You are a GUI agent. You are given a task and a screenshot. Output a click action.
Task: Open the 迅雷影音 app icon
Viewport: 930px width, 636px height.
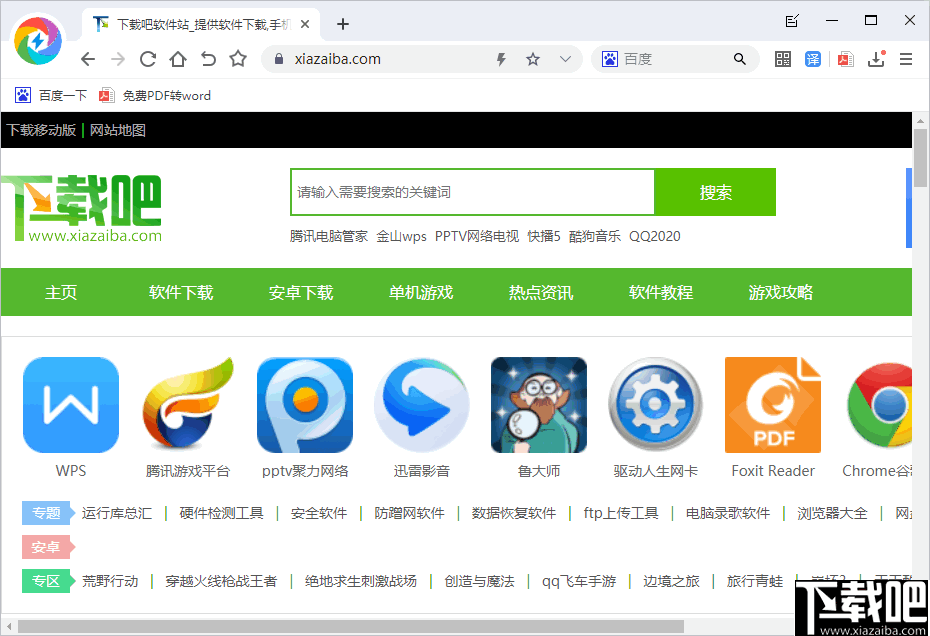422,405
